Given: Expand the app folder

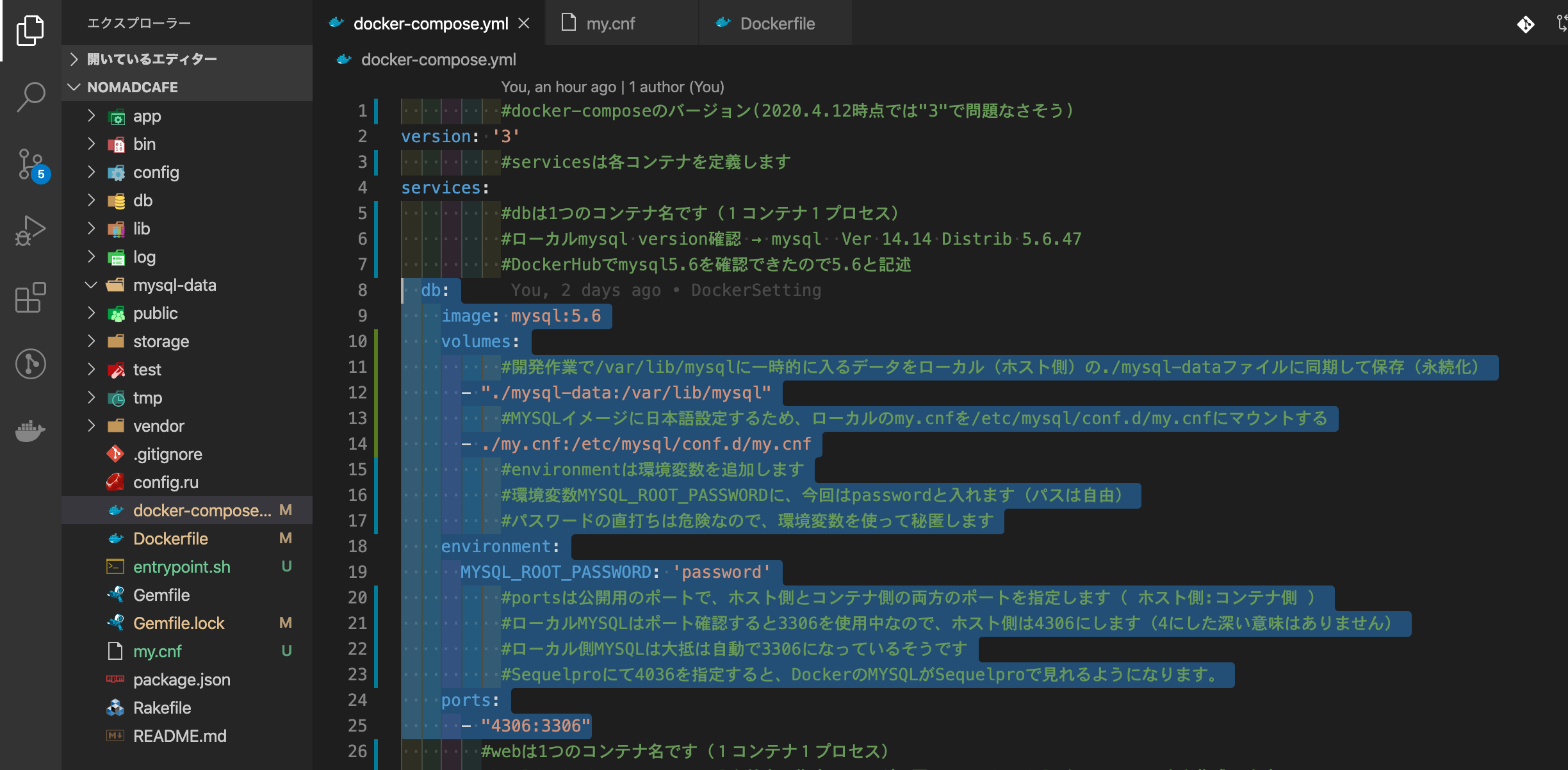Looking at the screenshot, I should pyautogui.click(x=147, y=116).
